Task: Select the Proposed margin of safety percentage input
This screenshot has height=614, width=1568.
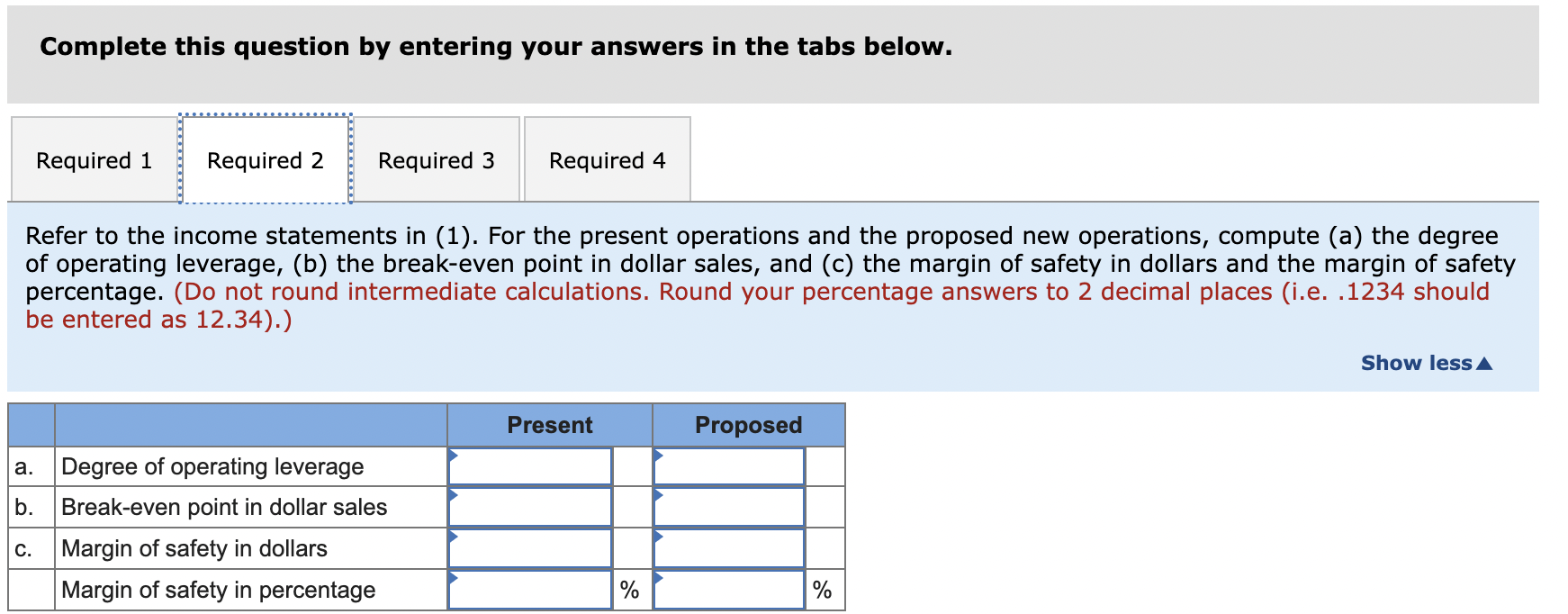Action: [729, 590]
